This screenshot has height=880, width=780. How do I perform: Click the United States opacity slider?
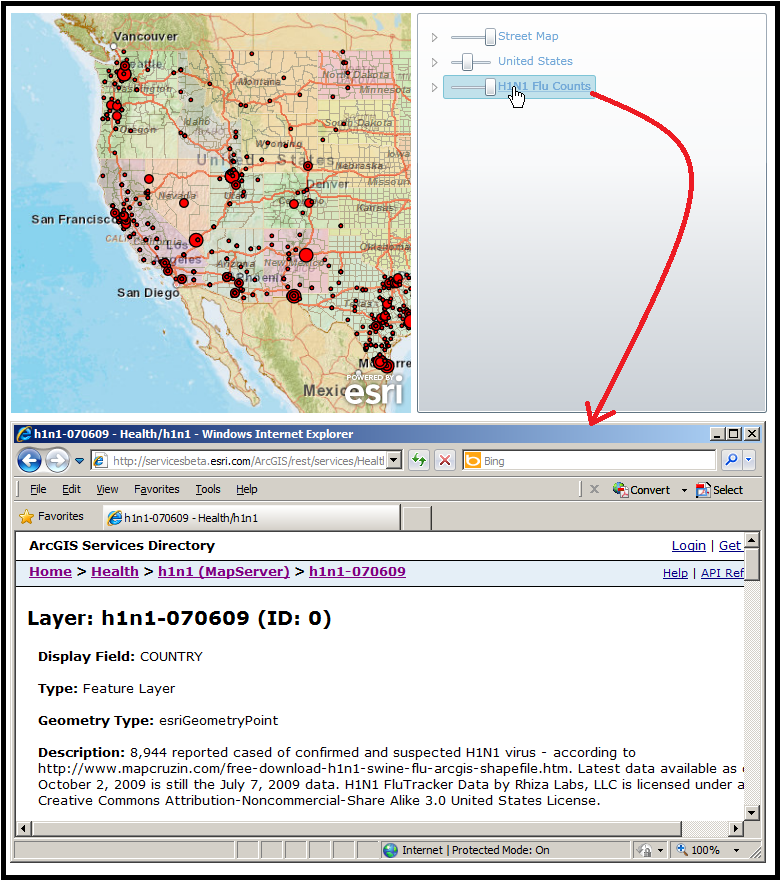pos(468,62)
